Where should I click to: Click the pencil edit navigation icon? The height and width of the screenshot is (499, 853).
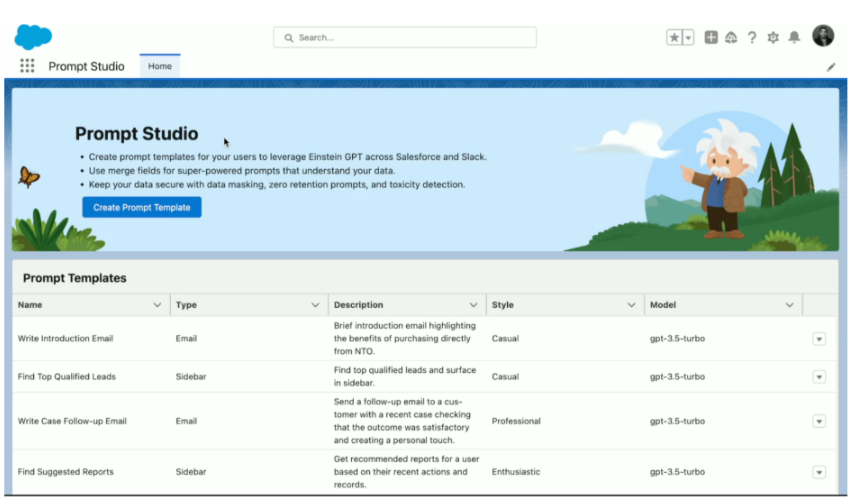coord(831,67)
